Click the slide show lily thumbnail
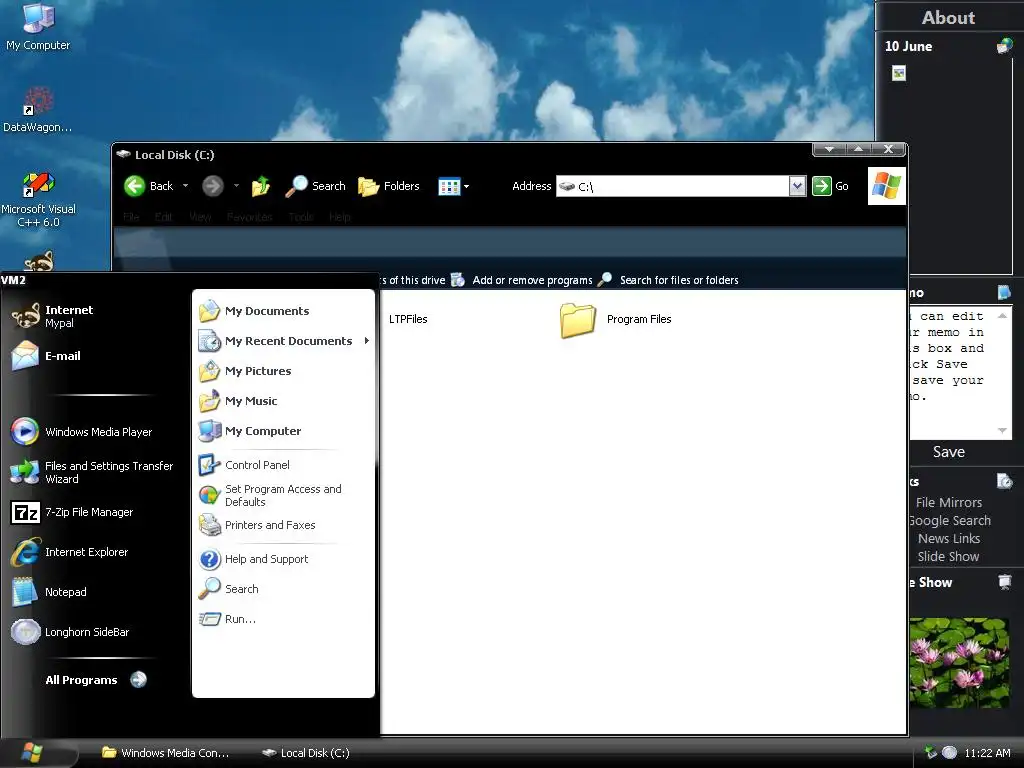 coord(959,663)
